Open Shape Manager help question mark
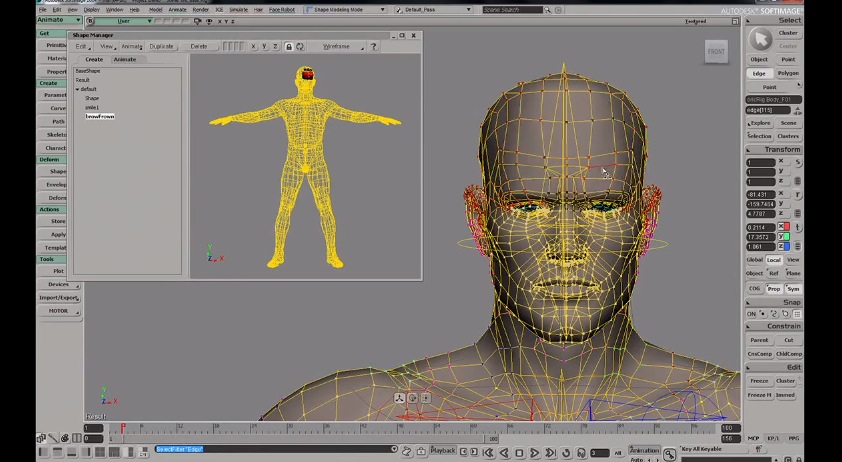Viewport: 842px width, 462px height. (x=373, y=47)
